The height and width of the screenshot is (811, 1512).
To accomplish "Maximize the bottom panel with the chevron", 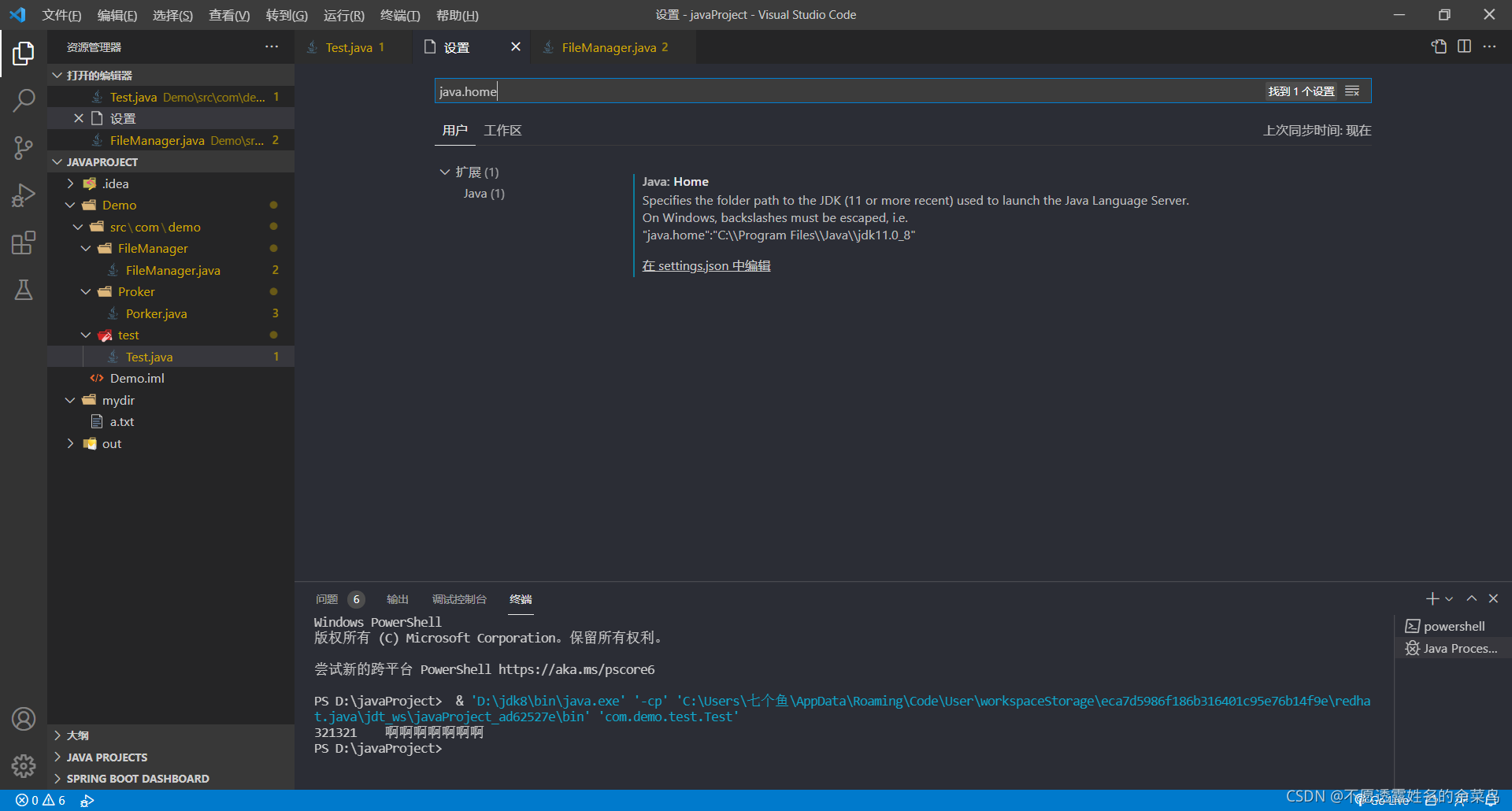I will [x=1472, y=598].
